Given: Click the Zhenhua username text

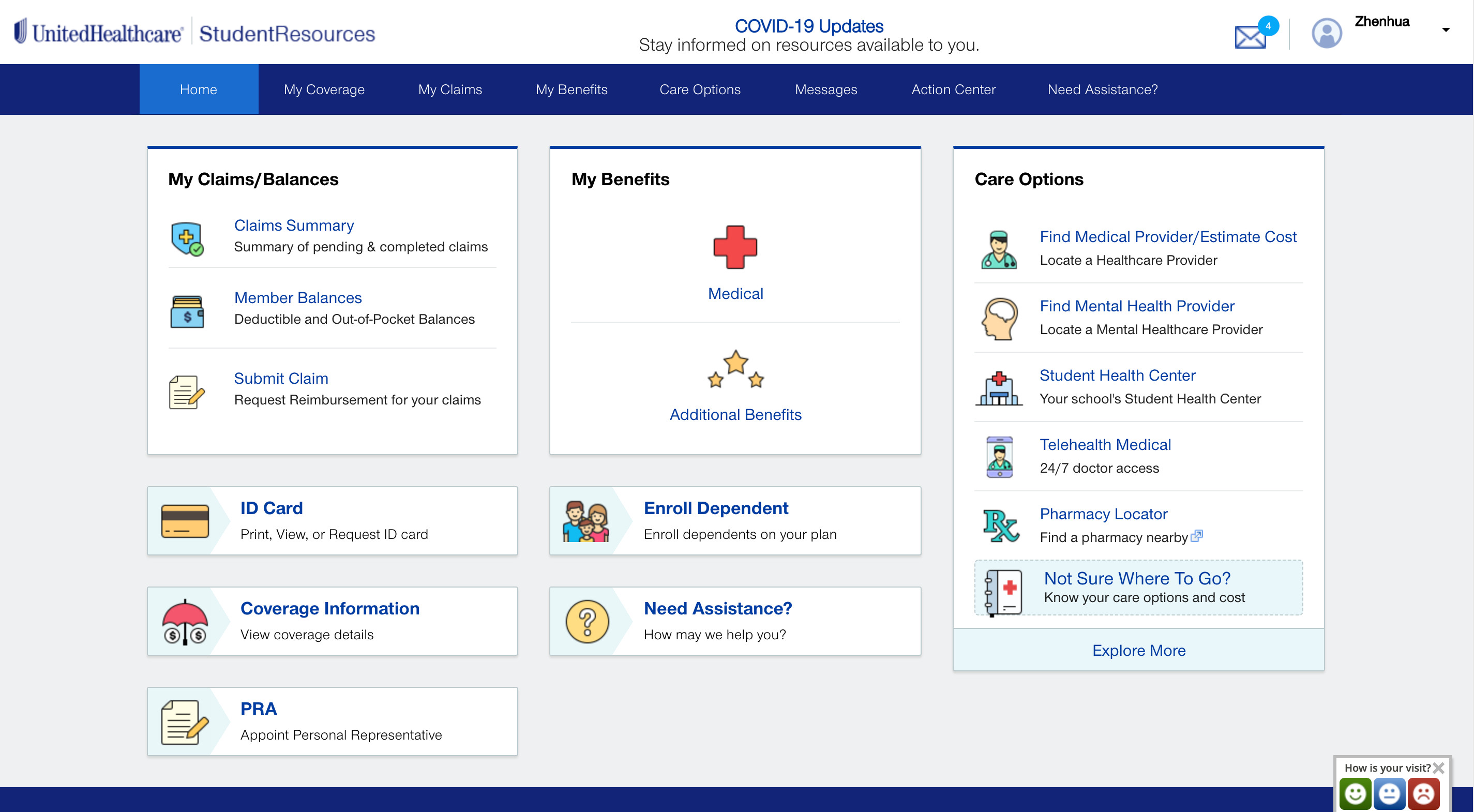Looking at the screenshot, I should click(1381, 21).
